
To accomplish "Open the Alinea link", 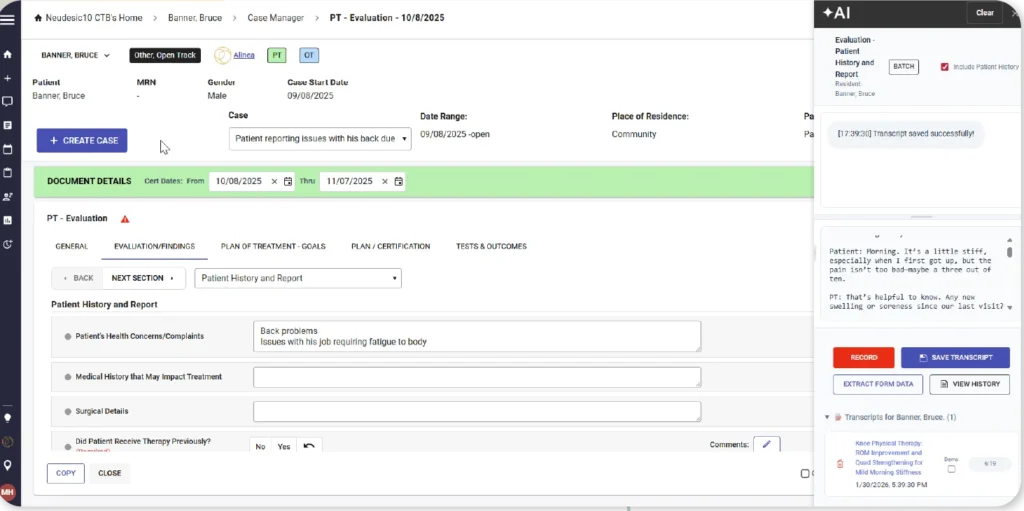I will pos(244,56).
